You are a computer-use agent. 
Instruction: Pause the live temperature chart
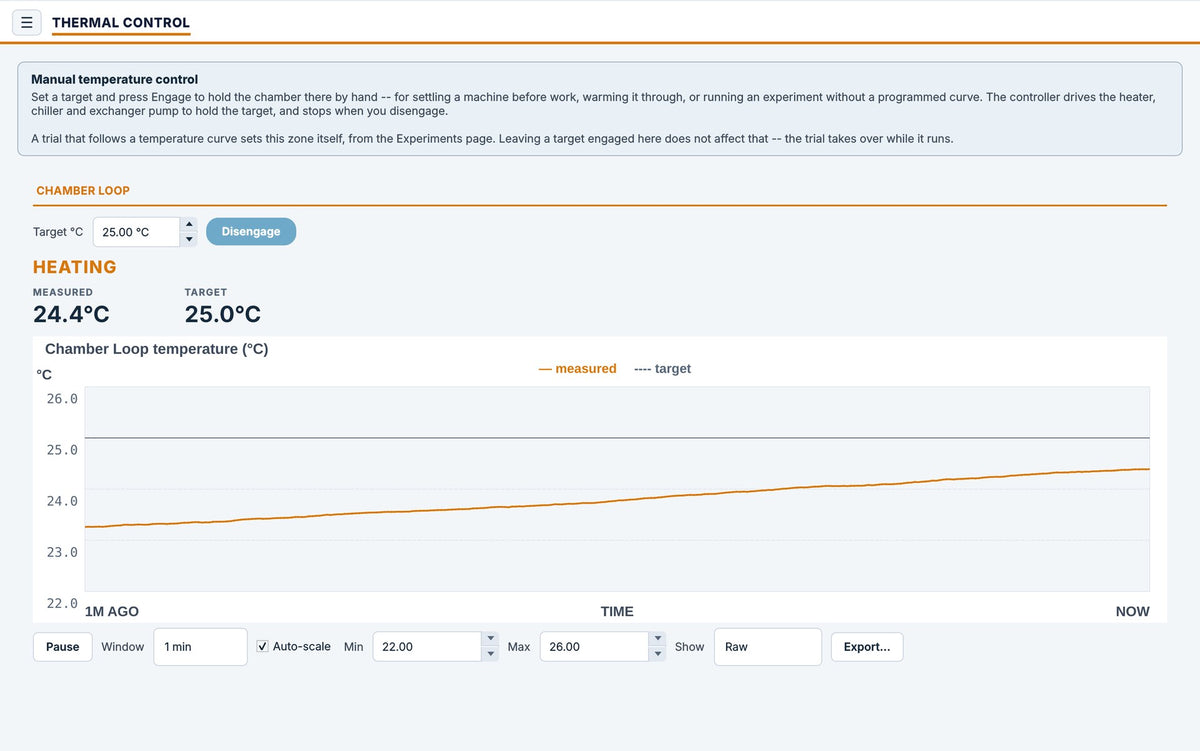click(62, 647)
